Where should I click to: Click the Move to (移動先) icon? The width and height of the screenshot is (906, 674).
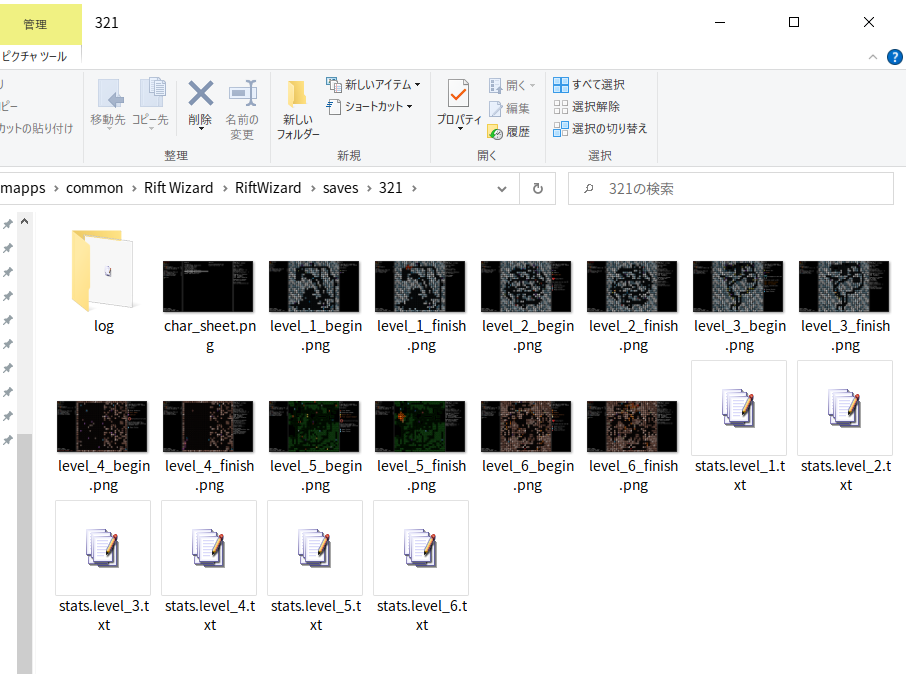[108, 95]
